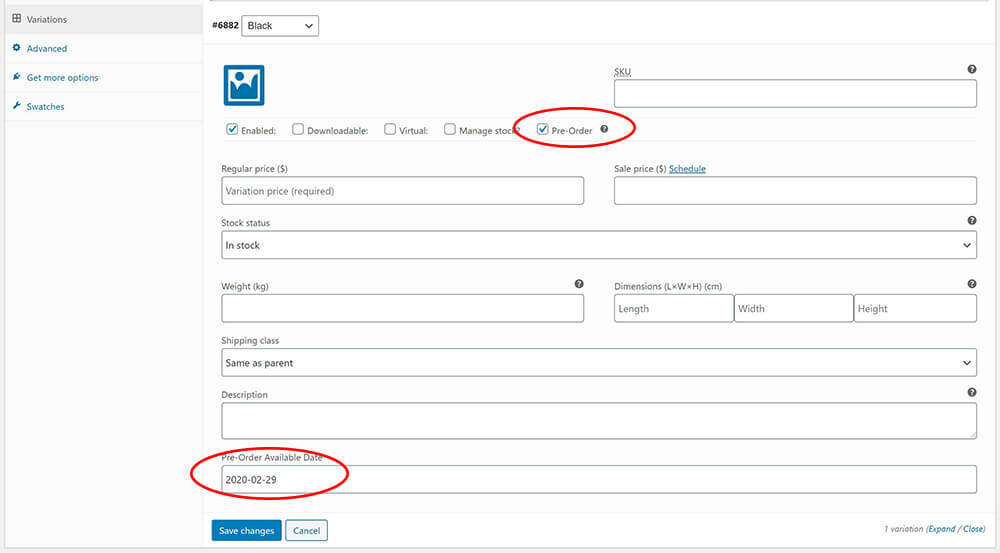Screen dimensions: 1000x553
Task: Check the Downloadable option
Action: coord(298,129)
